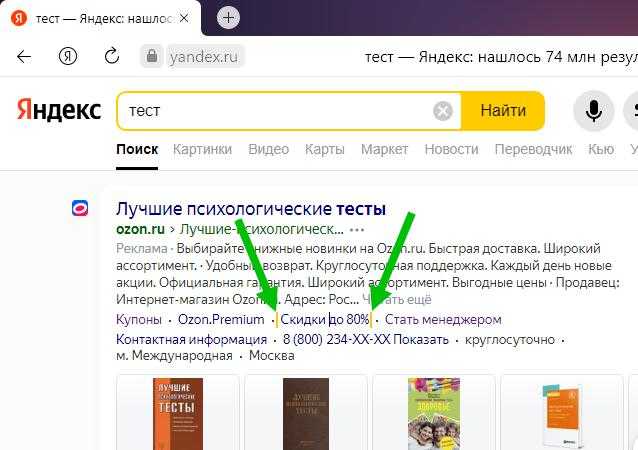Click the Yandex favicon on the browser tab
638x450 pixels.
coord(19,18)
